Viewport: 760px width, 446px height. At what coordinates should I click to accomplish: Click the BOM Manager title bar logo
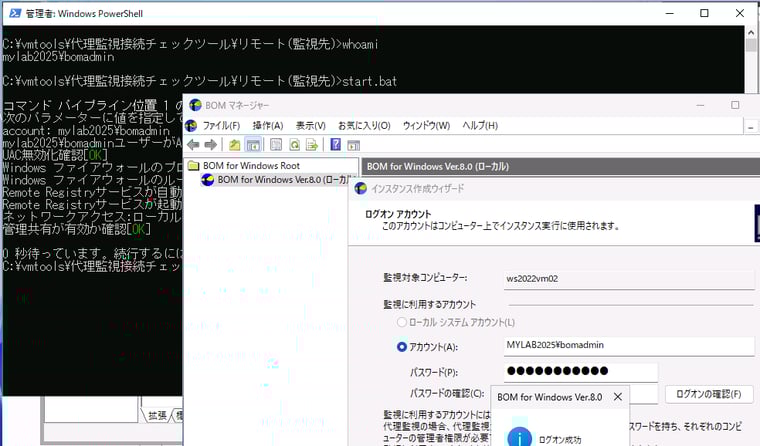pos(195,105)
